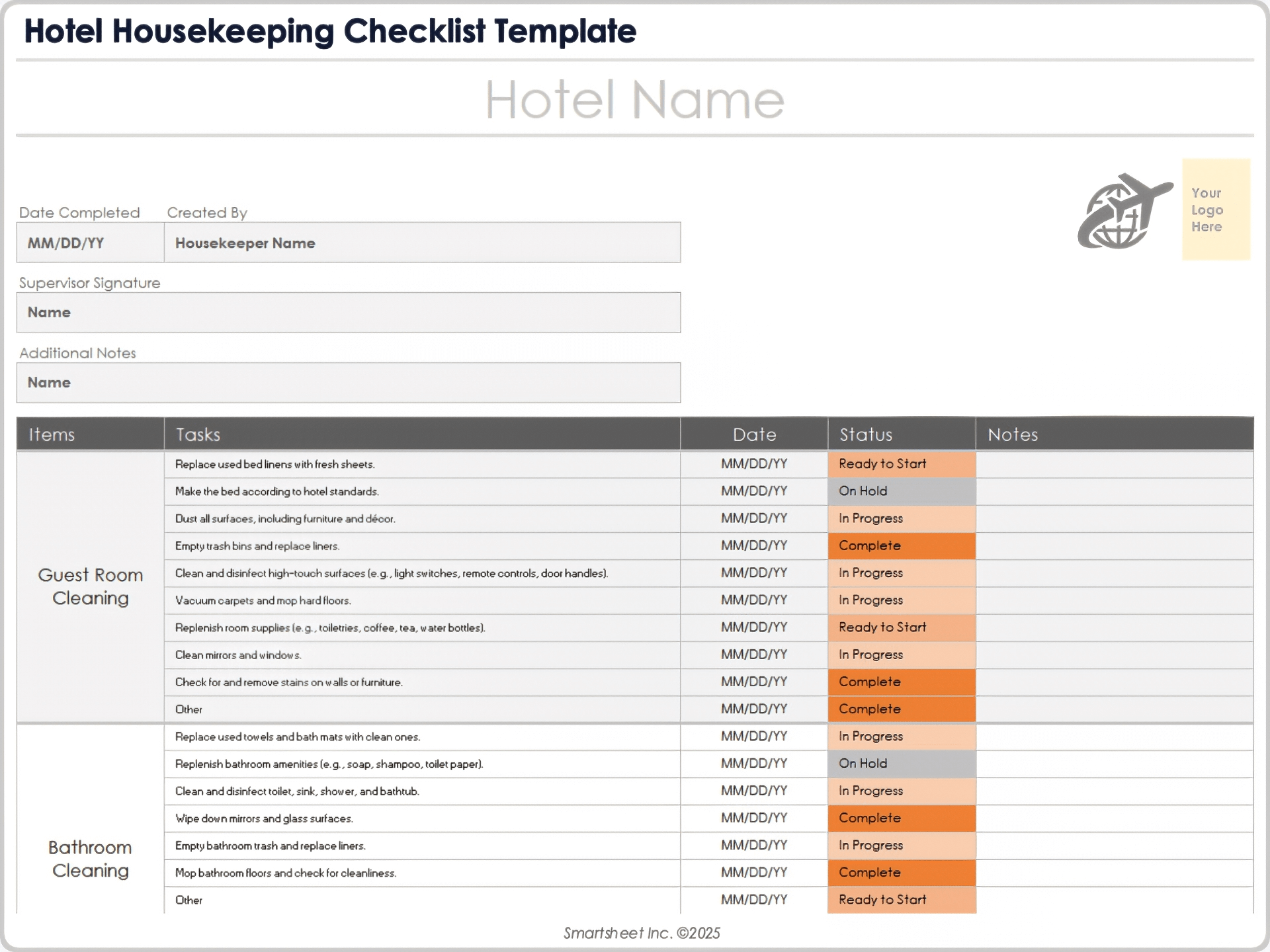This screenshot has width=1270, height=952.
Task: Change the Complete status for trash bins task
Action: (x=901, y=545)
